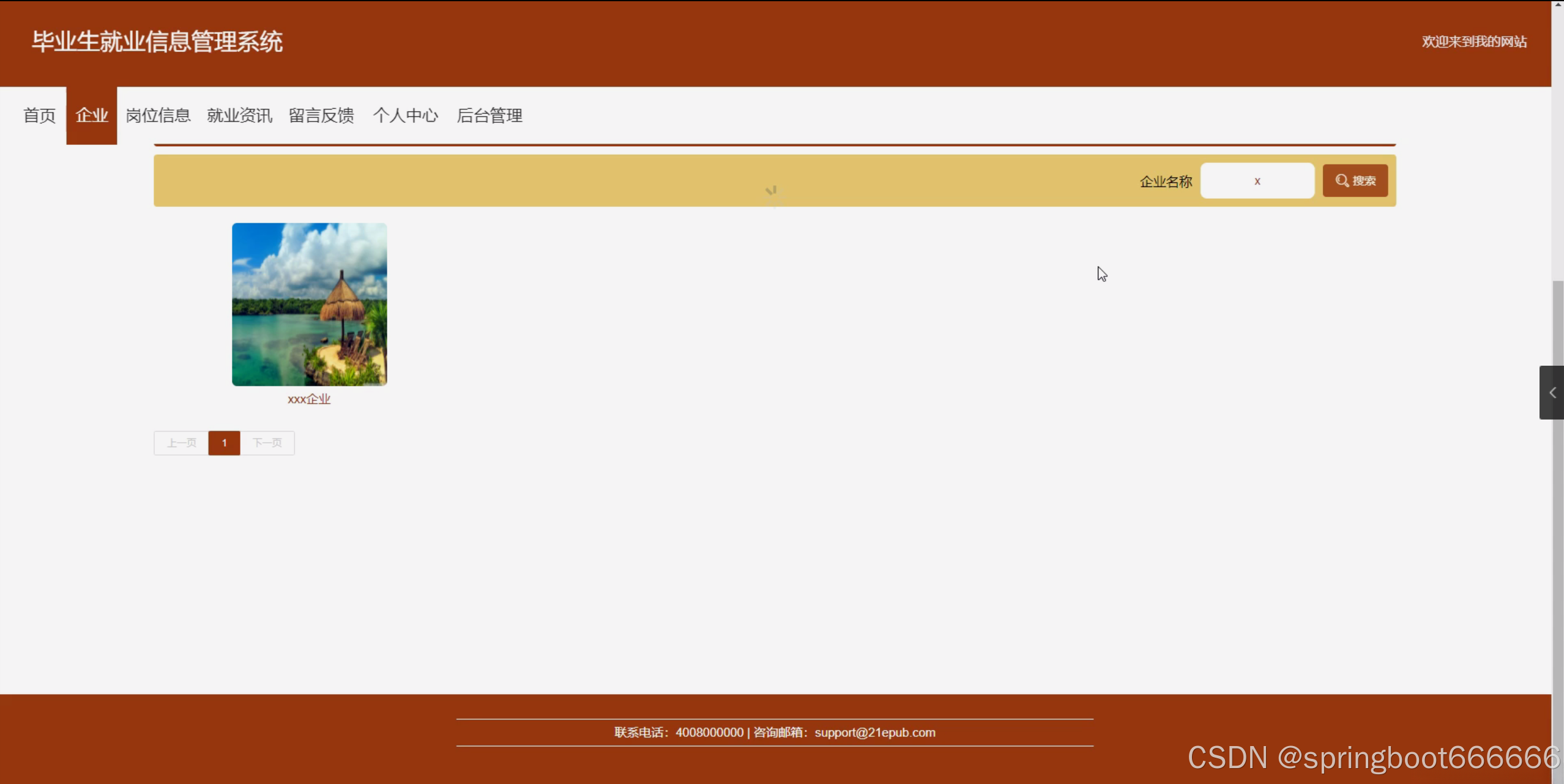This screenshot has width=1564, height=784.
Task: Select page number 1 in pagination
Action: [x=224, y=443]
